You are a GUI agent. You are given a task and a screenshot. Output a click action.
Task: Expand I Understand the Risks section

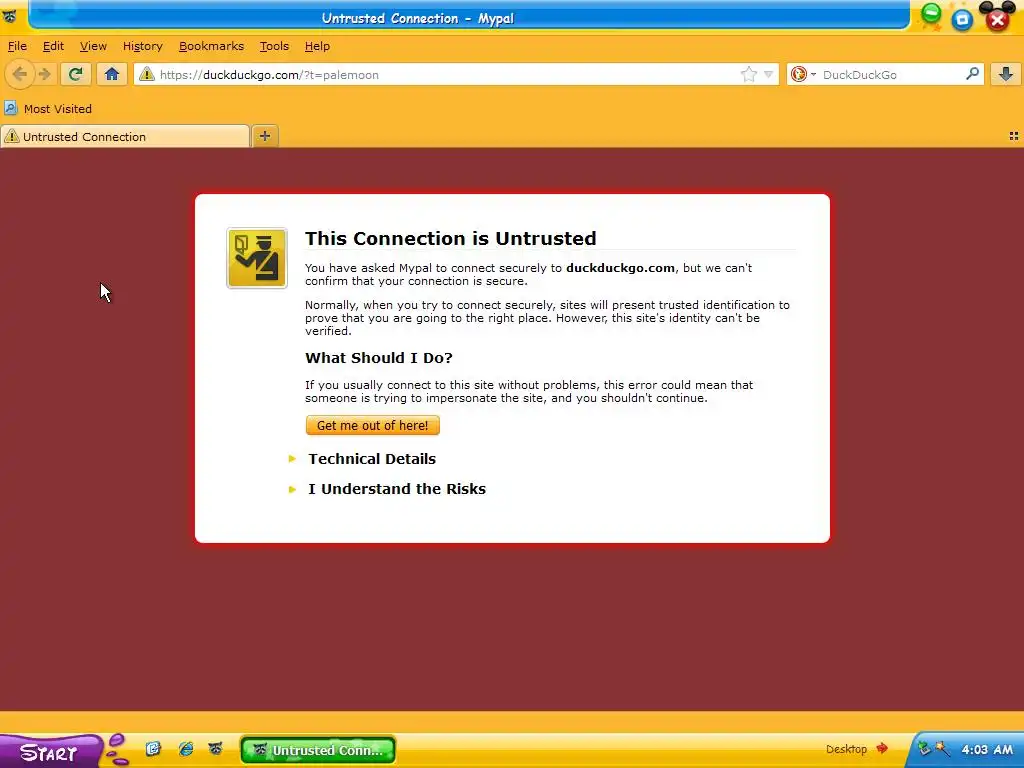(396, 488)
